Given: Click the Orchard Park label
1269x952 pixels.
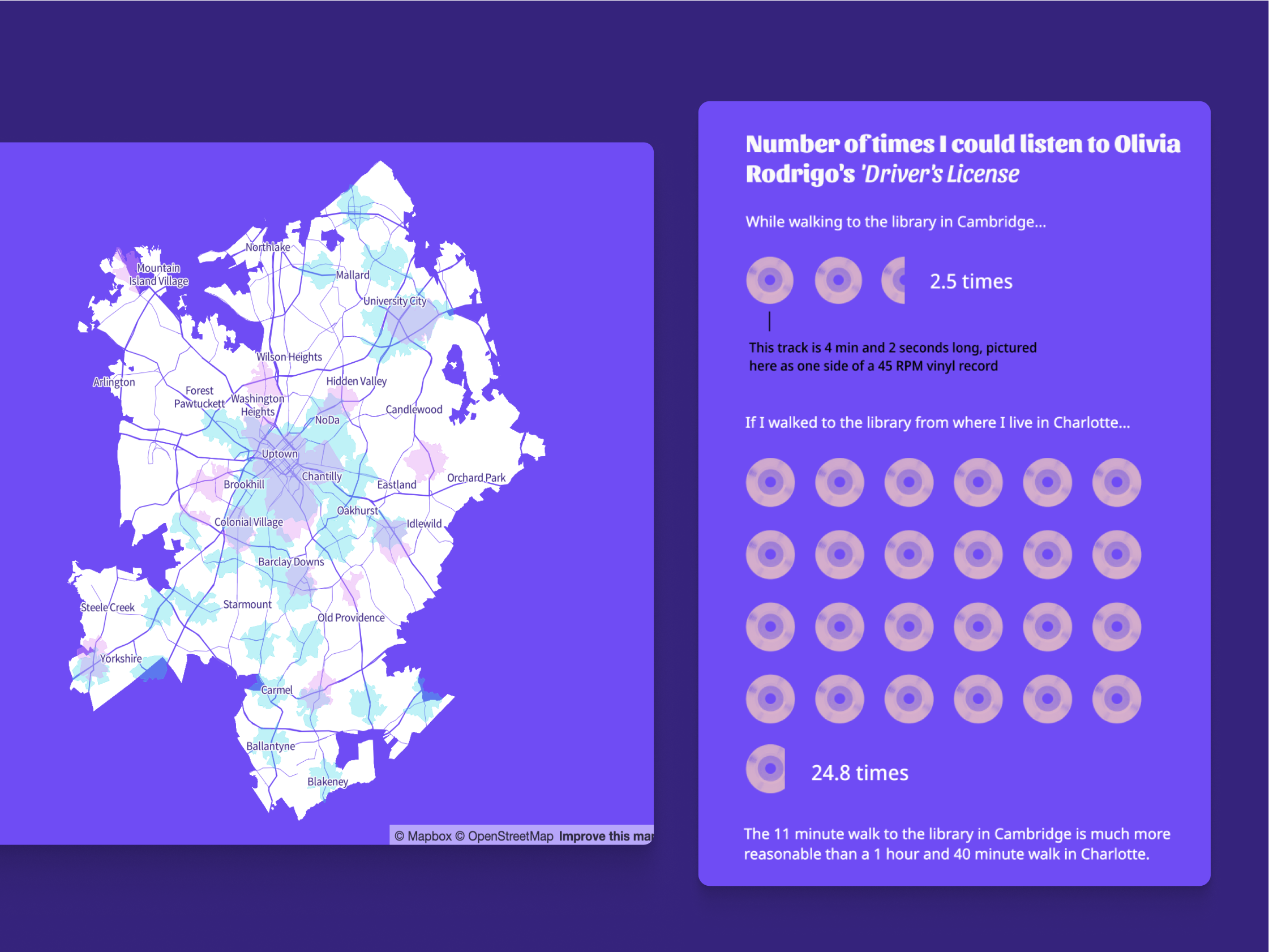Looking at the screenshot, I should coord(476,478).
